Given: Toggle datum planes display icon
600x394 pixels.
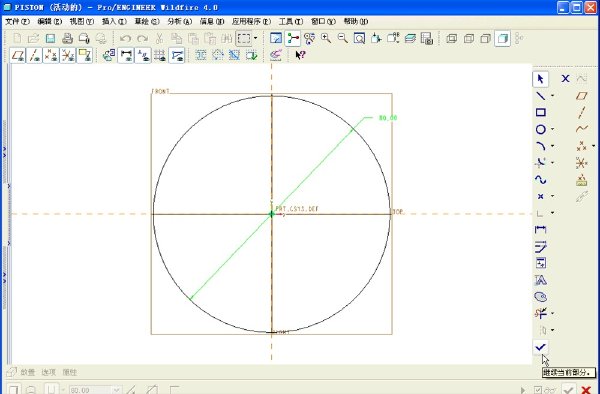Looking at the screenshot, I should pyautogui.click(x=18, y=55).
